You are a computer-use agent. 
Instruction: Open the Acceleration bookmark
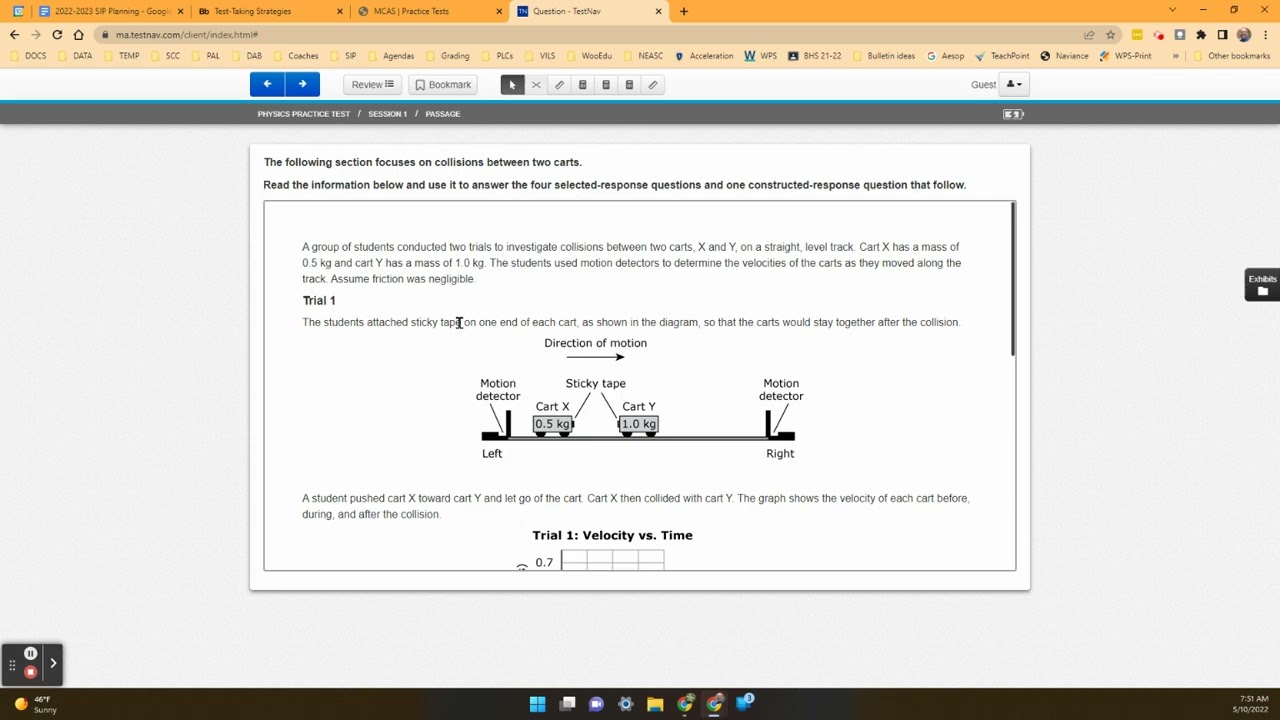click(704, 56)
